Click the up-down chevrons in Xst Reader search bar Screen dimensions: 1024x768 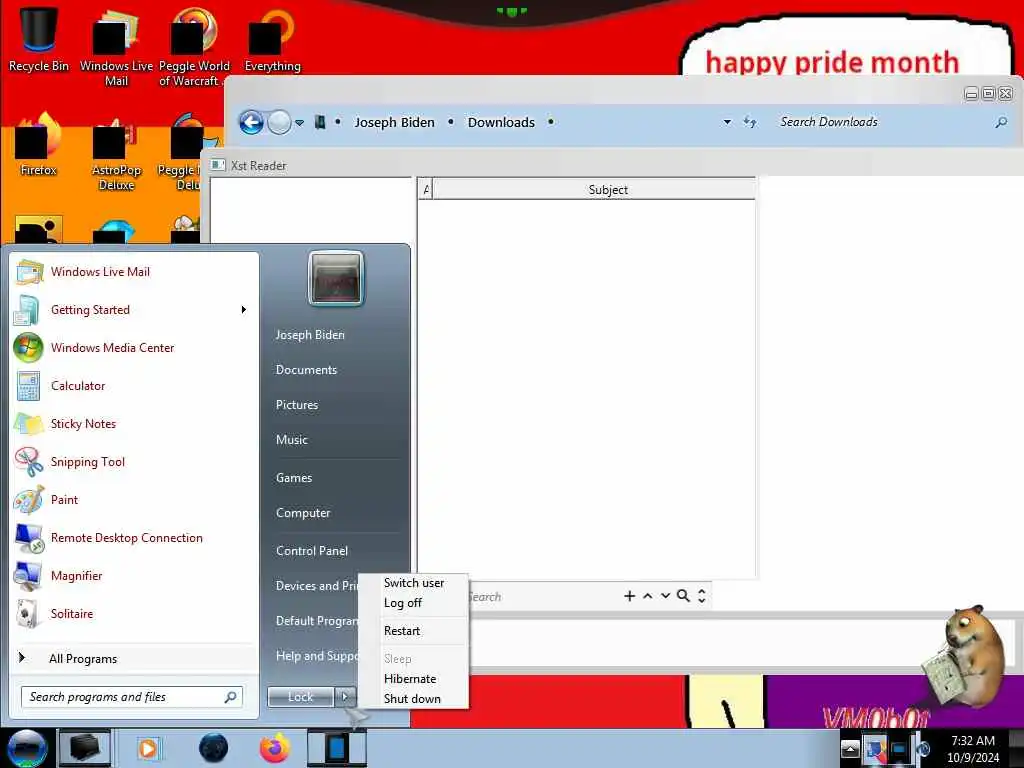click(x=701, y=596)
